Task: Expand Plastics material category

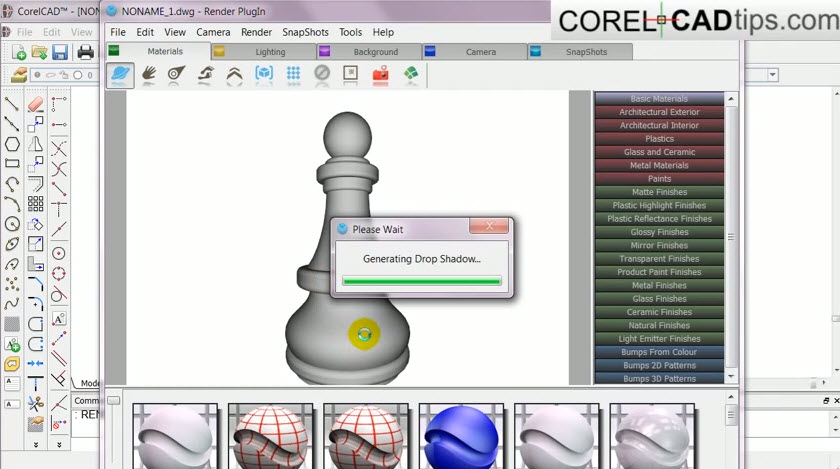Action: coord(659,139)
